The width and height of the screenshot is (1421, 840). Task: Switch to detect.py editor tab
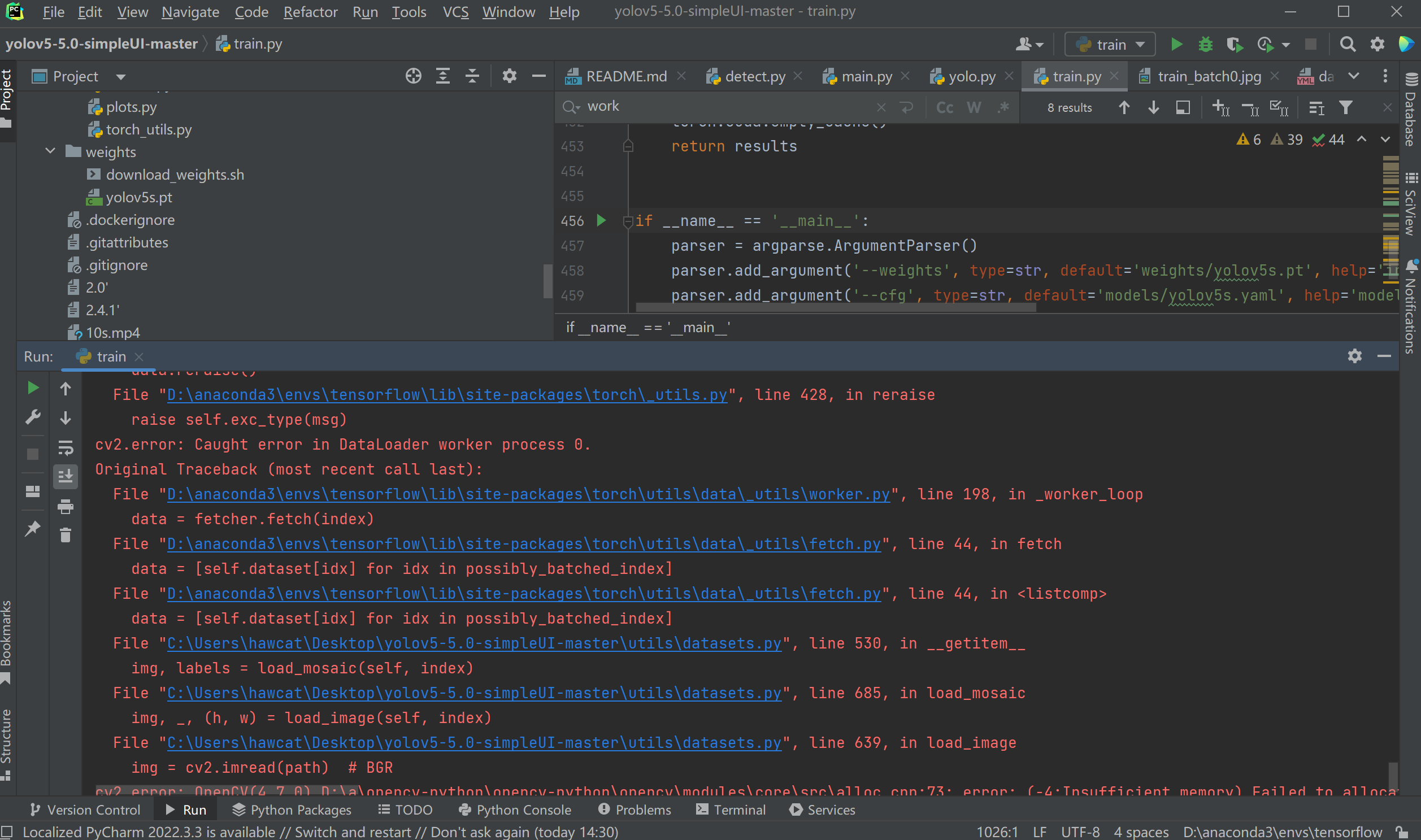click(x=755, y=76)
